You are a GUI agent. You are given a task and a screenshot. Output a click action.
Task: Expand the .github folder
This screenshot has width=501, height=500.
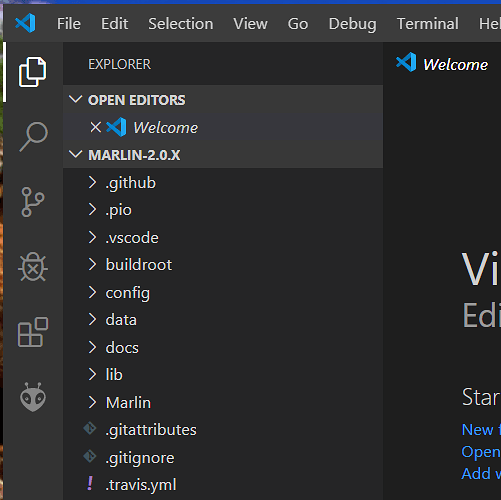coord(92,182)
